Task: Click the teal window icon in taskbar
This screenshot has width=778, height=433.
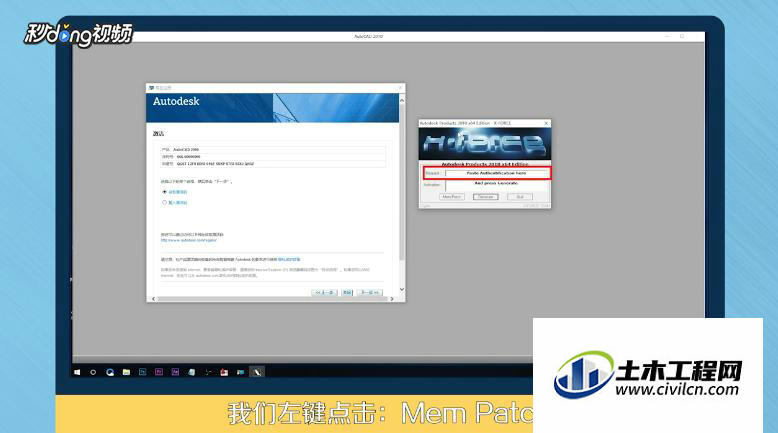Action: coord(241,372)
